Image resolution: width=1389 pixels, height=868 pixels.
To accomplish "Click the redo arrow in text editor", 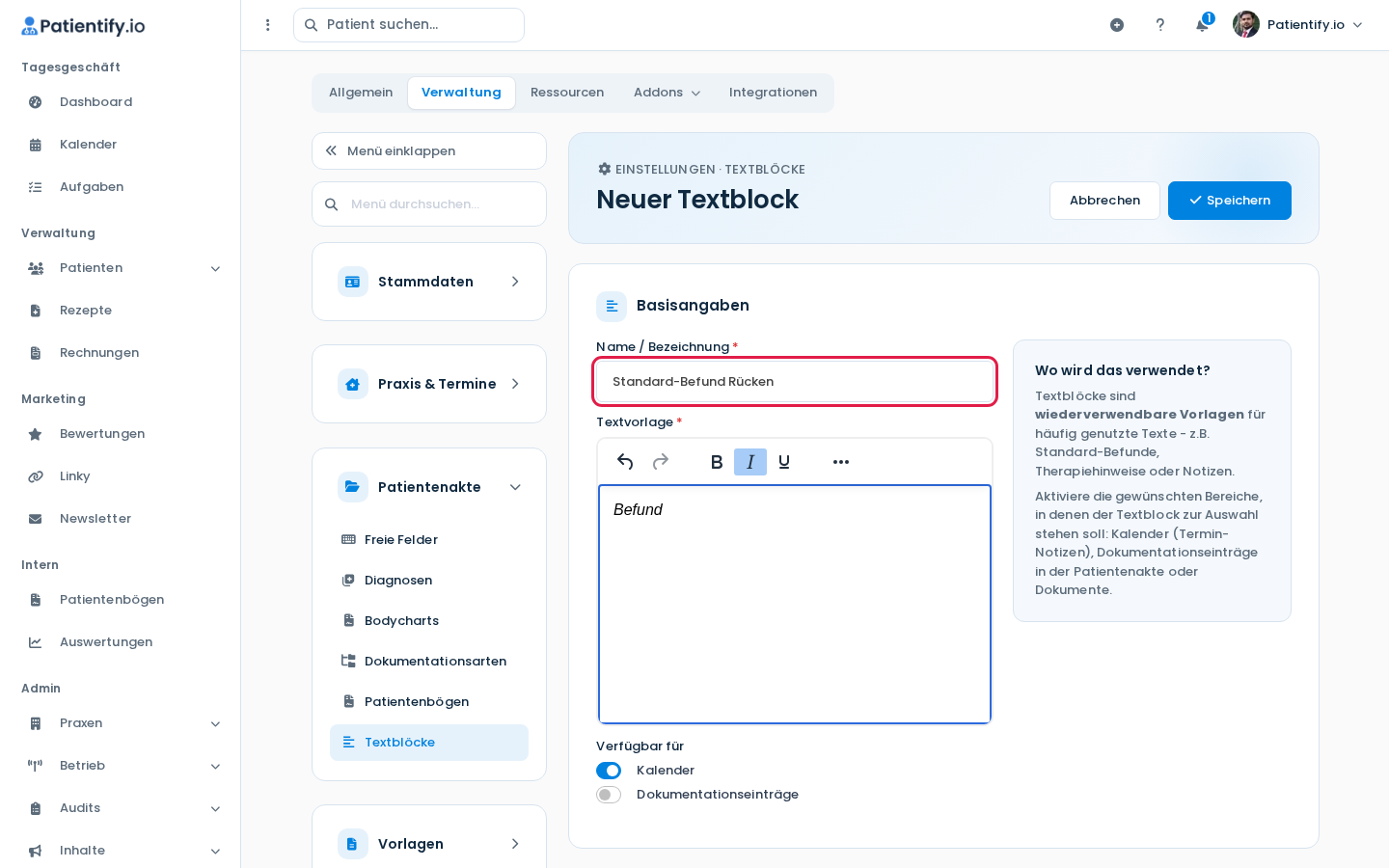I will coord(661,462).
